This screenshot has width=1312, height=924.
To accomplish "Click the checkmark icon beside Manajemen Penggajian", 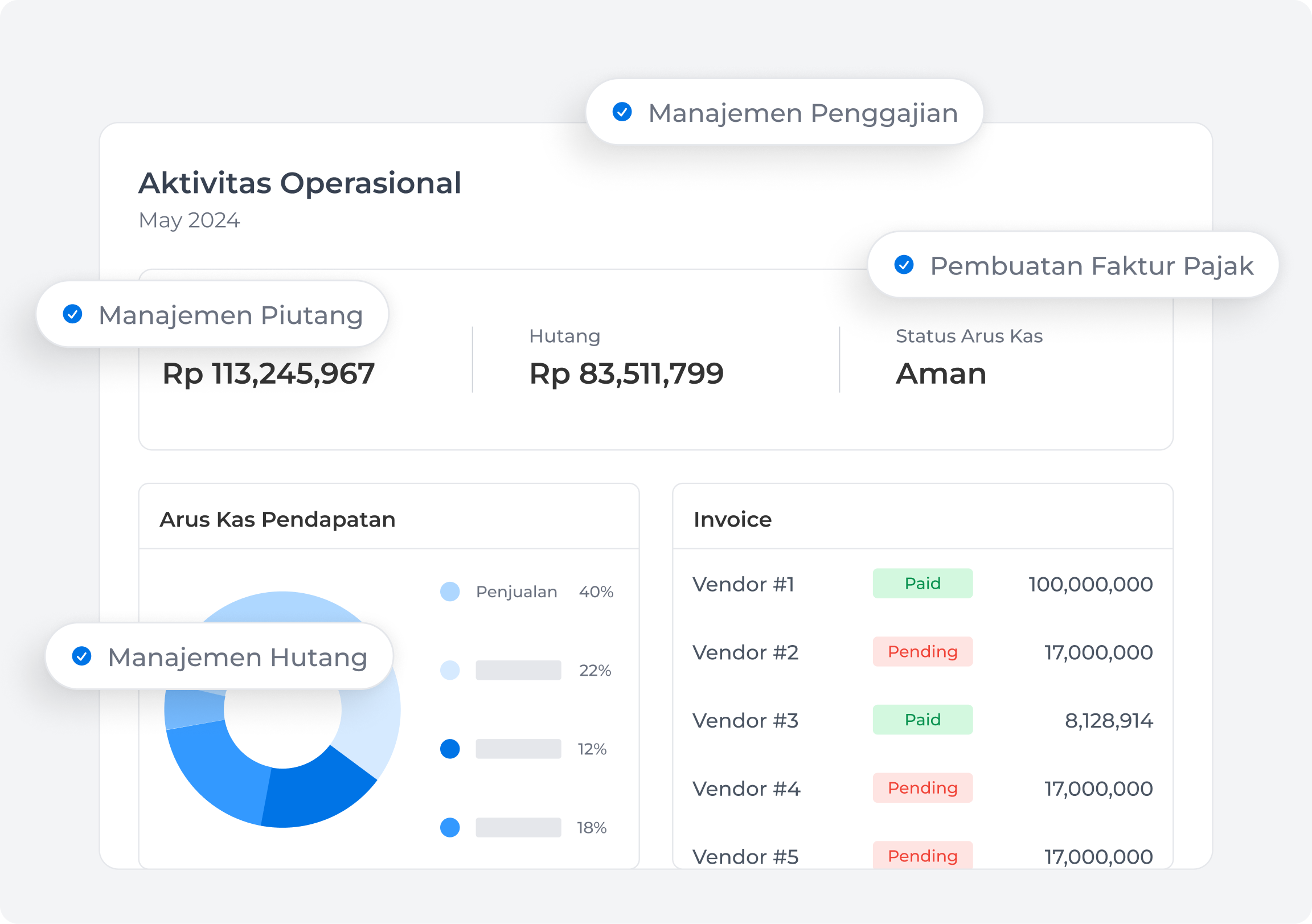I will (622, 112).
